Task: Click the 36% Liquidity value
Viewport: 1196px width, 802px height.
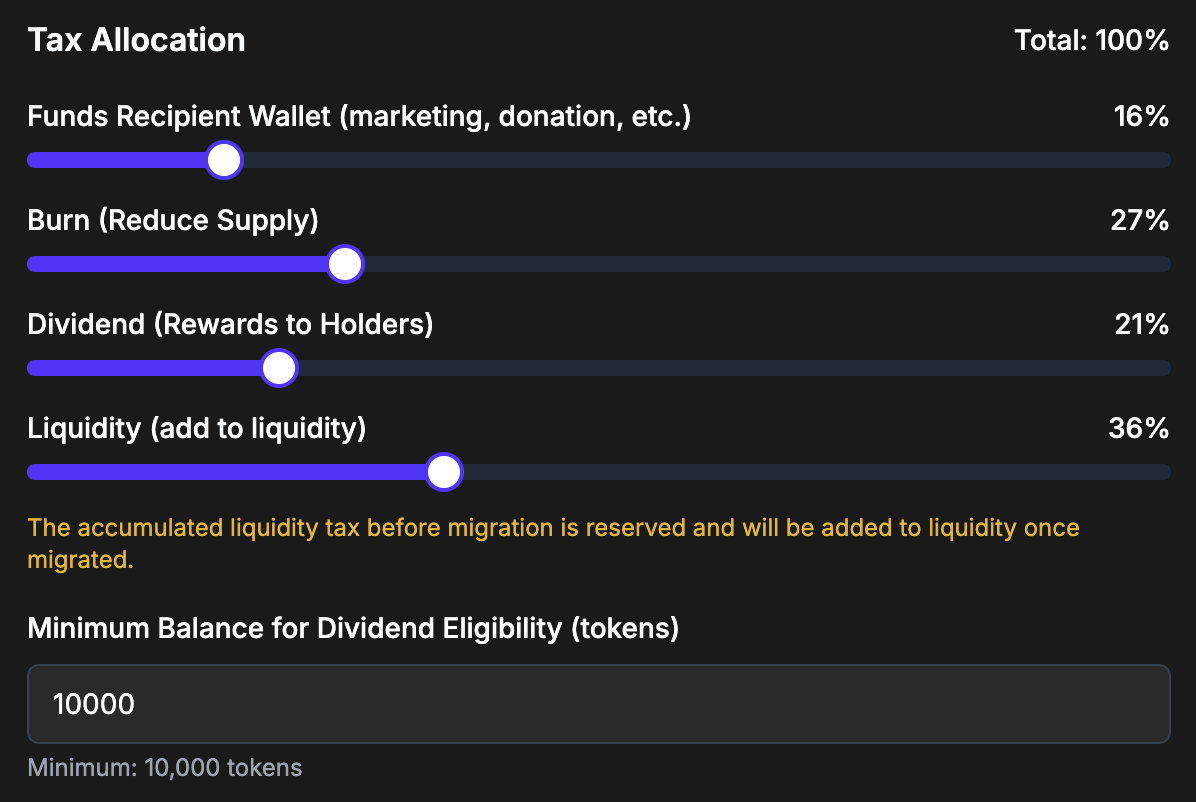Action: tap(1138, 429)
